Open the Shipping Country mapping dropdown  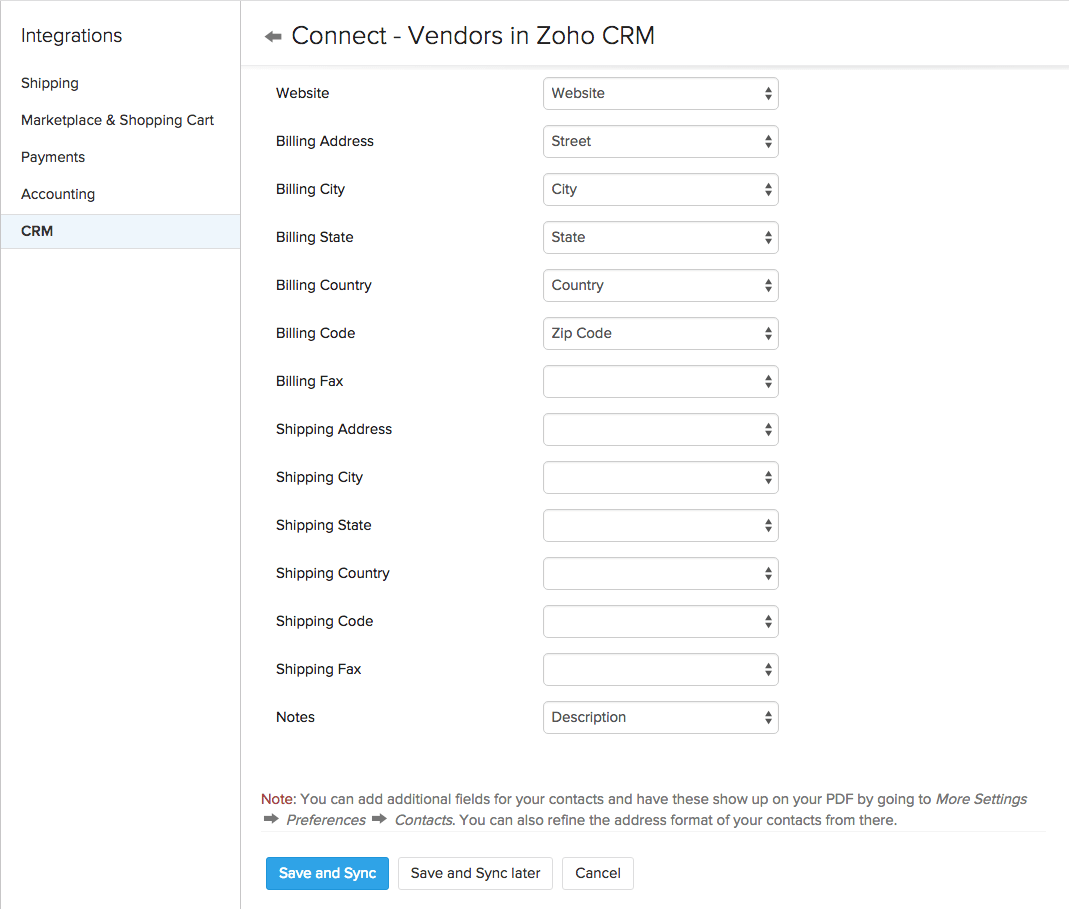pos(660,573)
